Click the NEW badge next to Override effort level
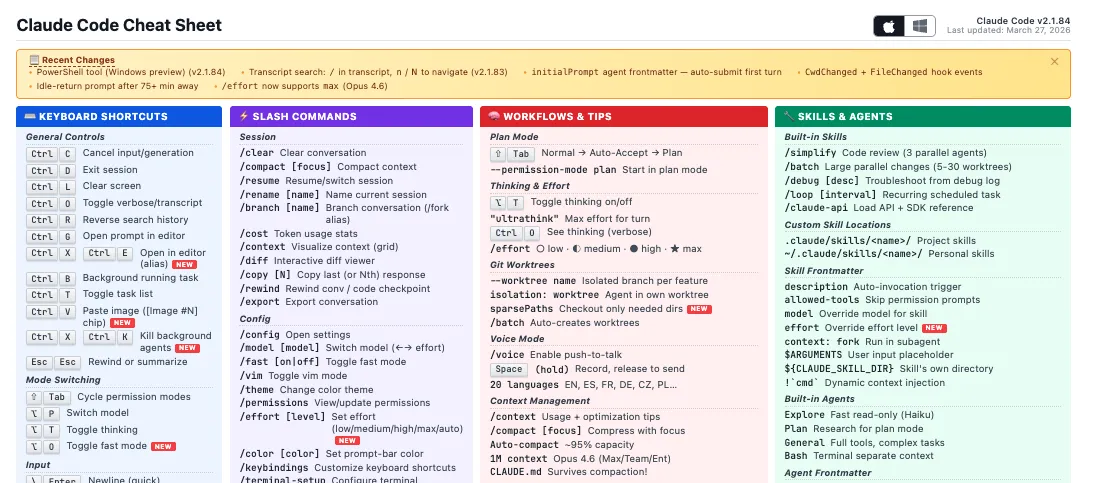Image resolution: width=1107 pixels, height=483 pixels. tap(934, 327)
